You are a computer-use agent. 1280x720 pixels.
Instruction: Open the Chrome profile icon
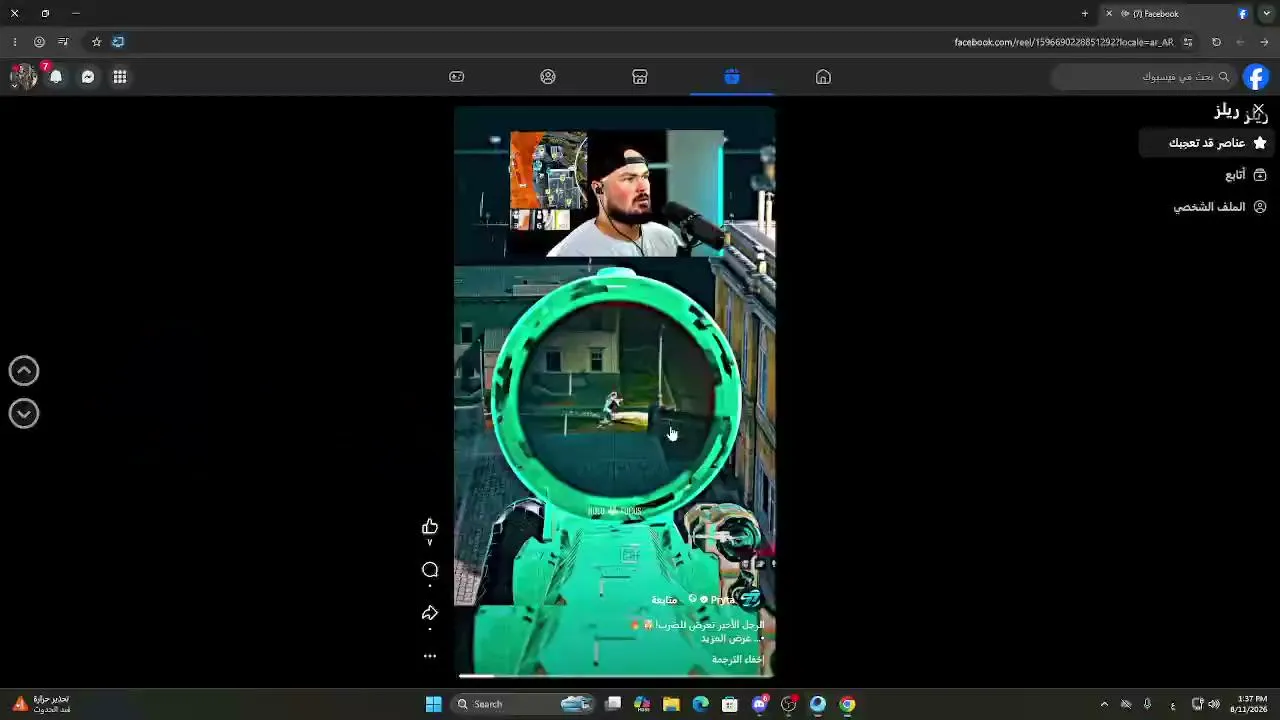pyautogui.click(x=39, y=42)
